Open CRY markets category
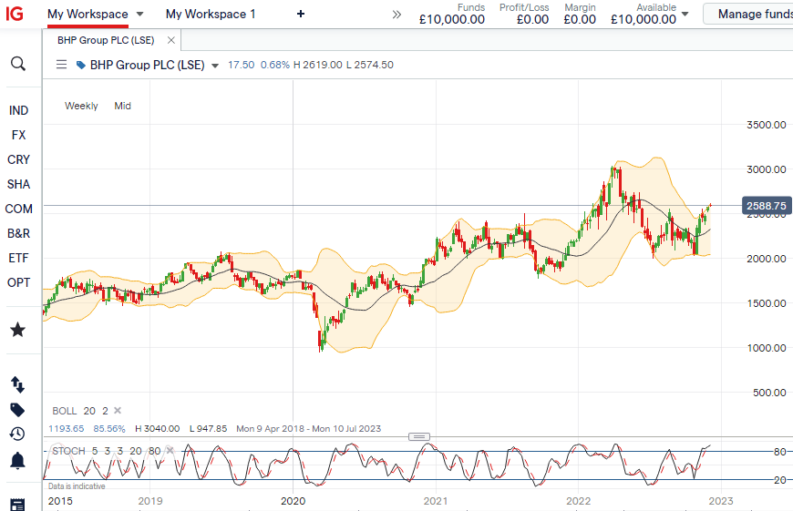 pos(18,159)
